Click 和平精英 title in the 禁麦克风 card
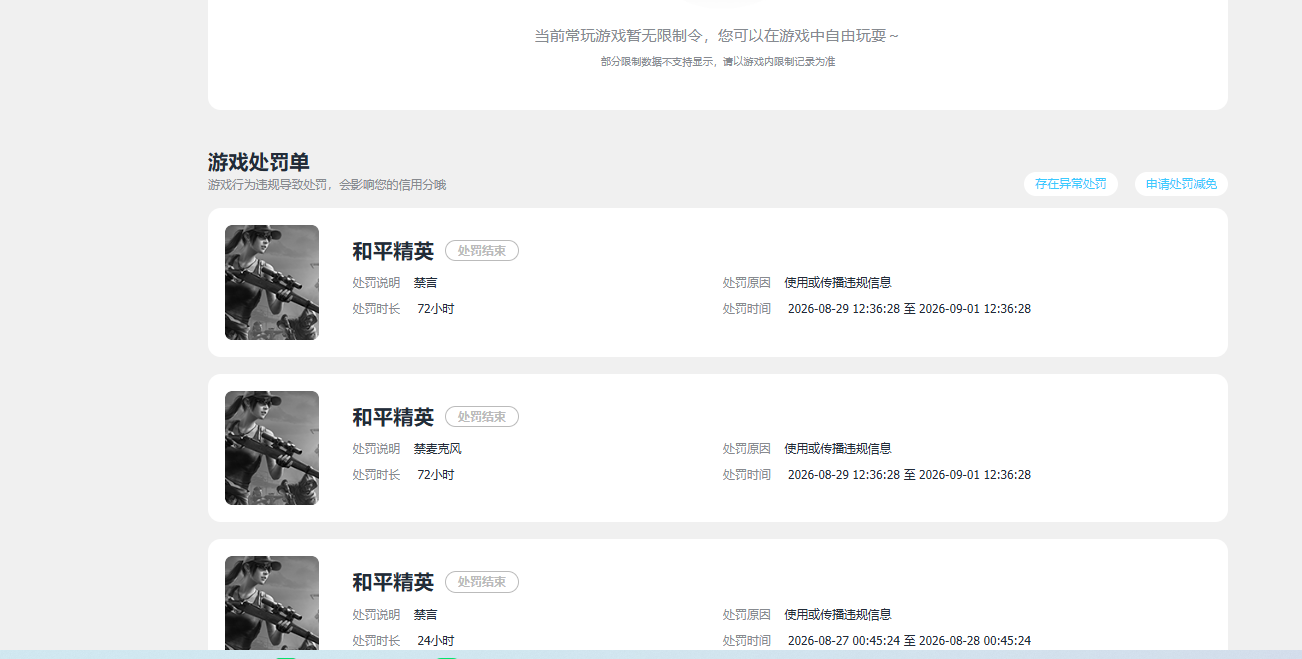This screenshot has height=659, width=1302. [x=393, y=417]
